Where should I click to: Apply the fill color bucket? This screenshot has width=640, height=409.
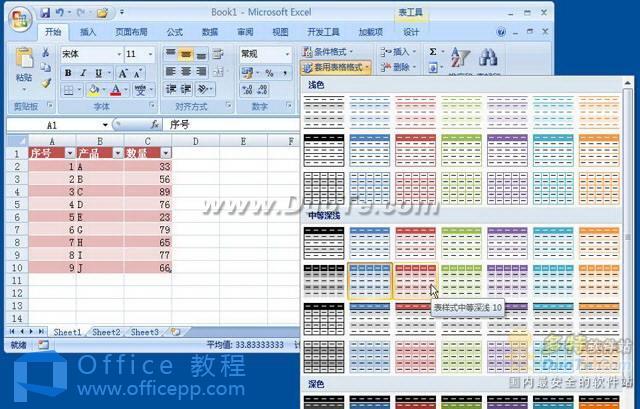93,90
